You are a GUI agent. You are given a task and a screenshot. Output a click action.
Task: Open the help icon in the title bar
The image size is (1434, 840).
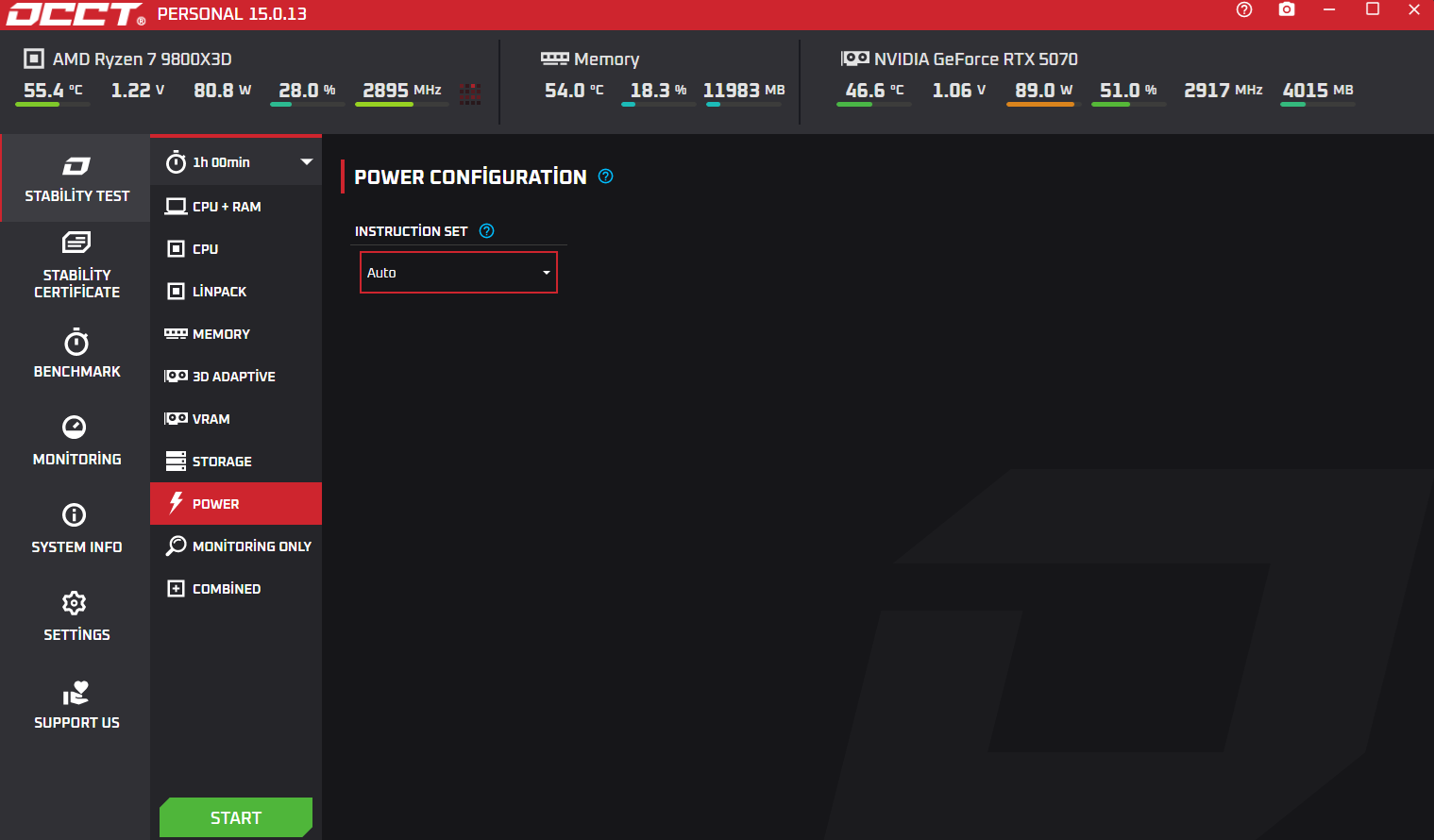point(1244,10)
